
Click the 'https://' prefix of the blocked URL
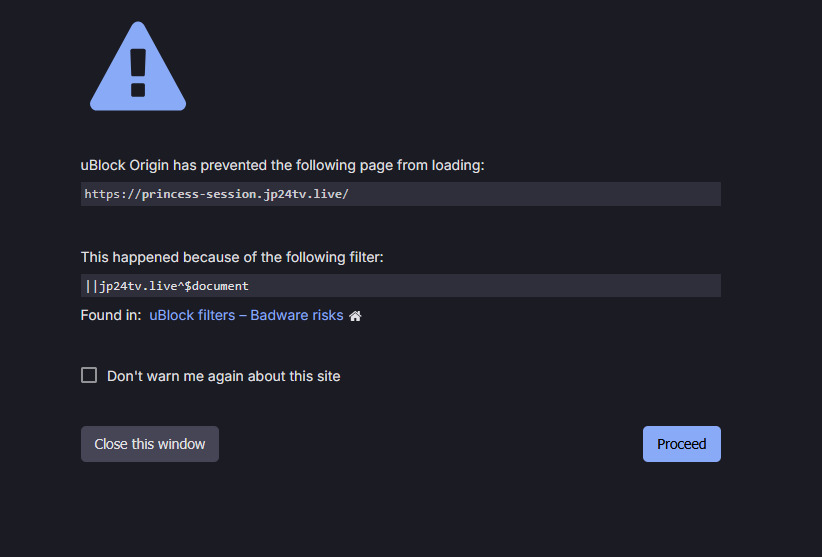tap(113, 194)
